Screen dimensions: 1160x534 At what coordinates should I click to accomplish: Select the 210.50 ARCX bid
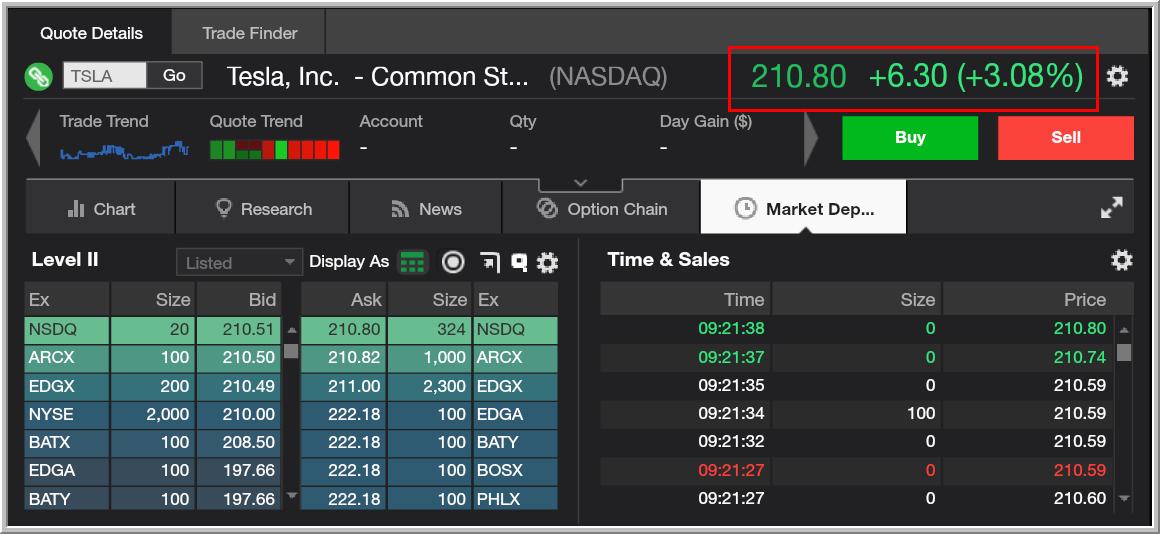[x=238, y=358]
